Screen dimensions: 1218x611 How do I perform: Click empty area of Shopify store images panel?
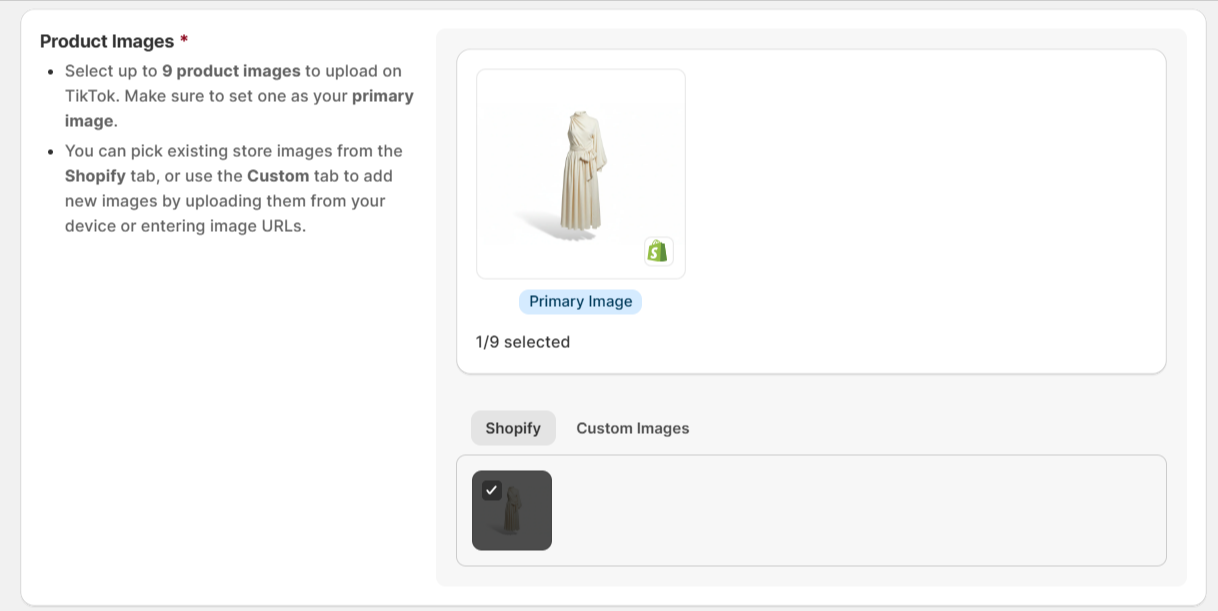[x=860, y=510]
